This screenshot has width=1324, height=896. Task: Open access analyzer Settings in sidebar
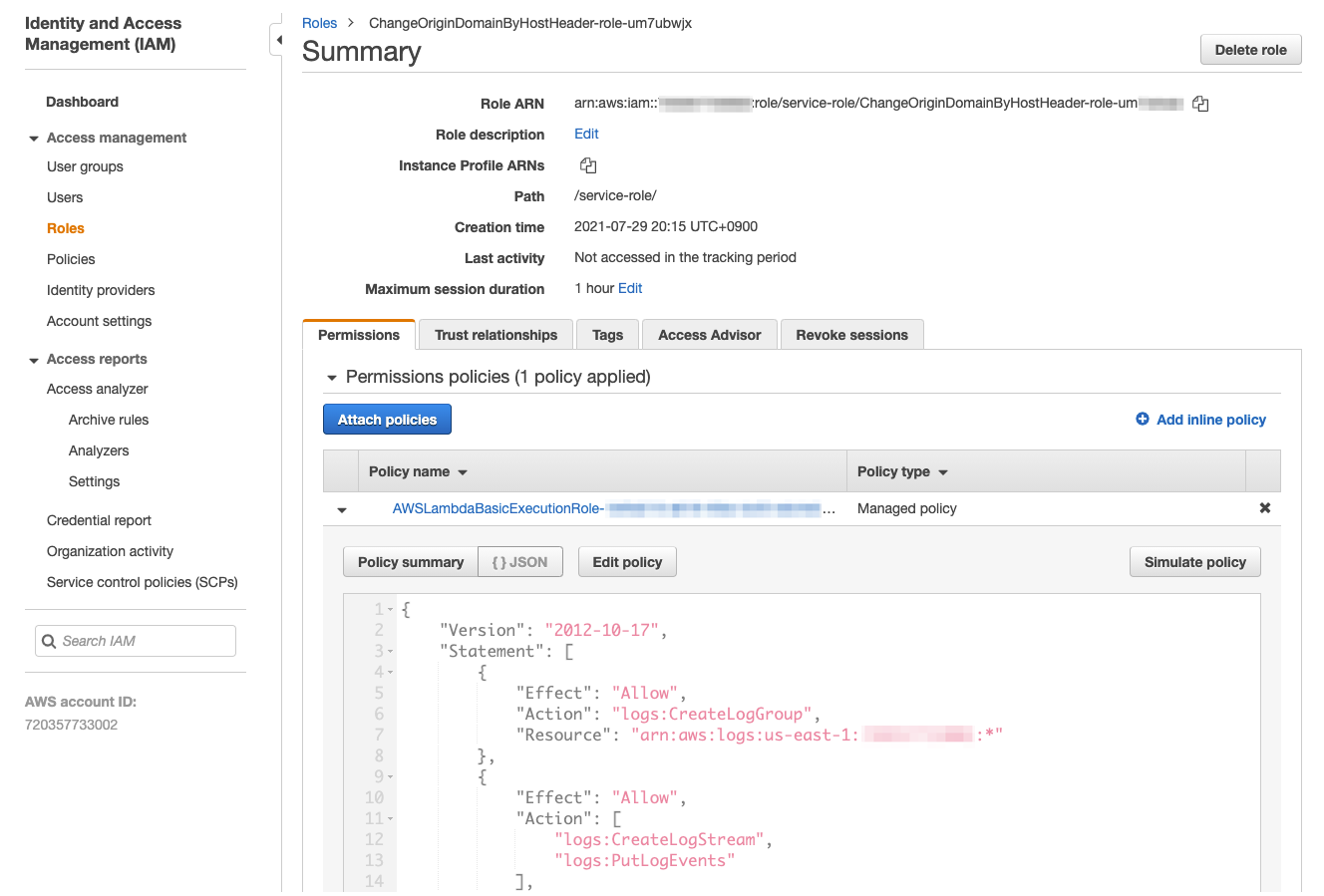click(94, 481)
